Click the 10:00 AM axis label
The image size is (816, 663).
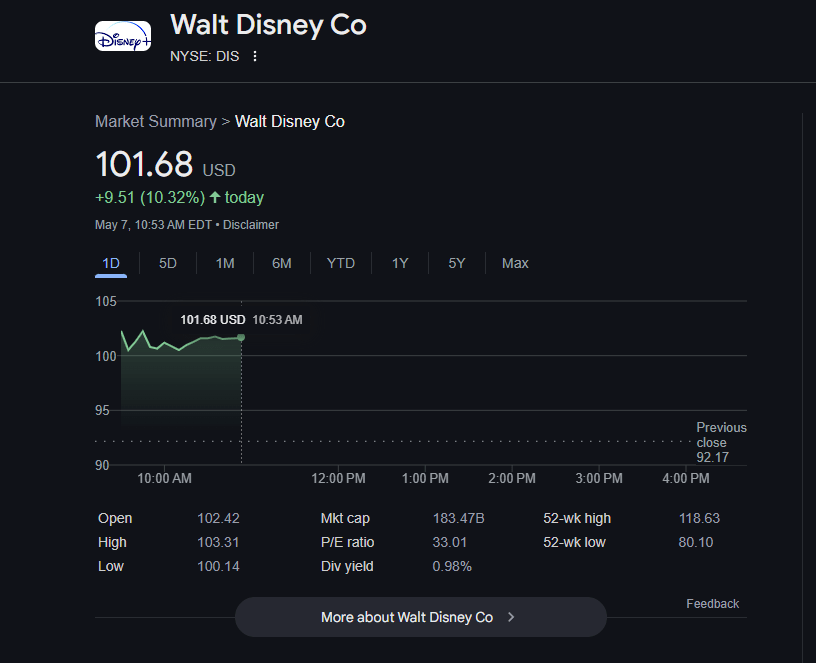(x=164, y=478)
